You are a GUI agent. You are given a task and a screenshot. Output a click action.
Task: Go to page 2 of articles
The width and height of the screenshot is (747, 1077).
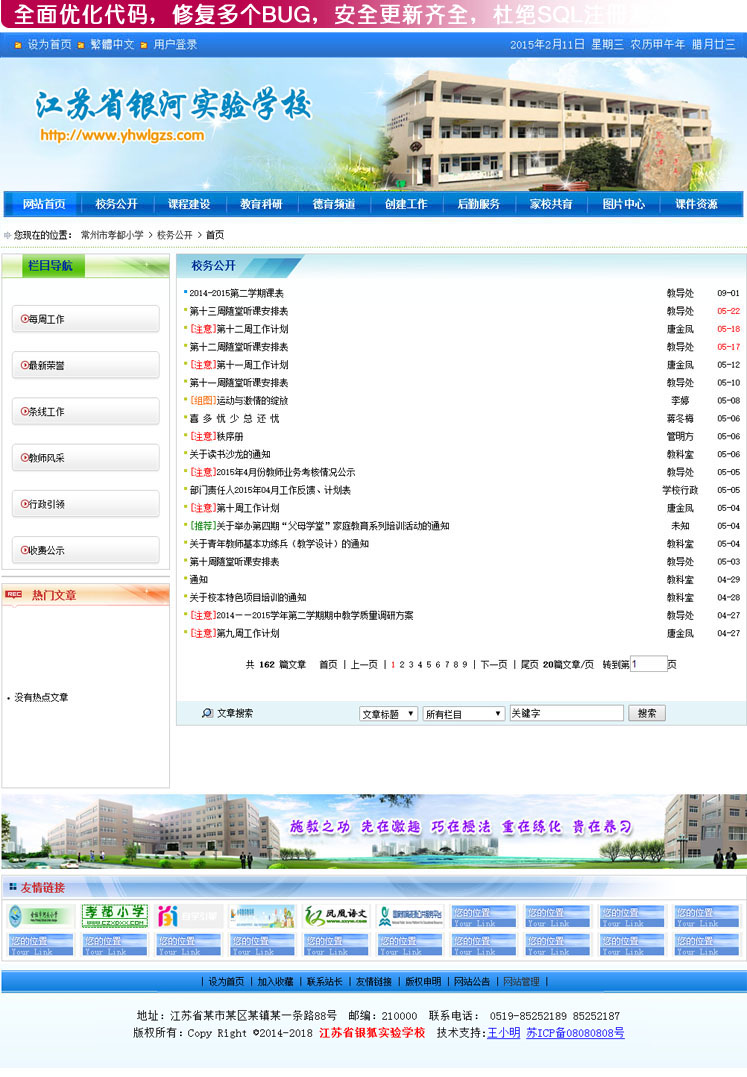click(x=402, y=665)
